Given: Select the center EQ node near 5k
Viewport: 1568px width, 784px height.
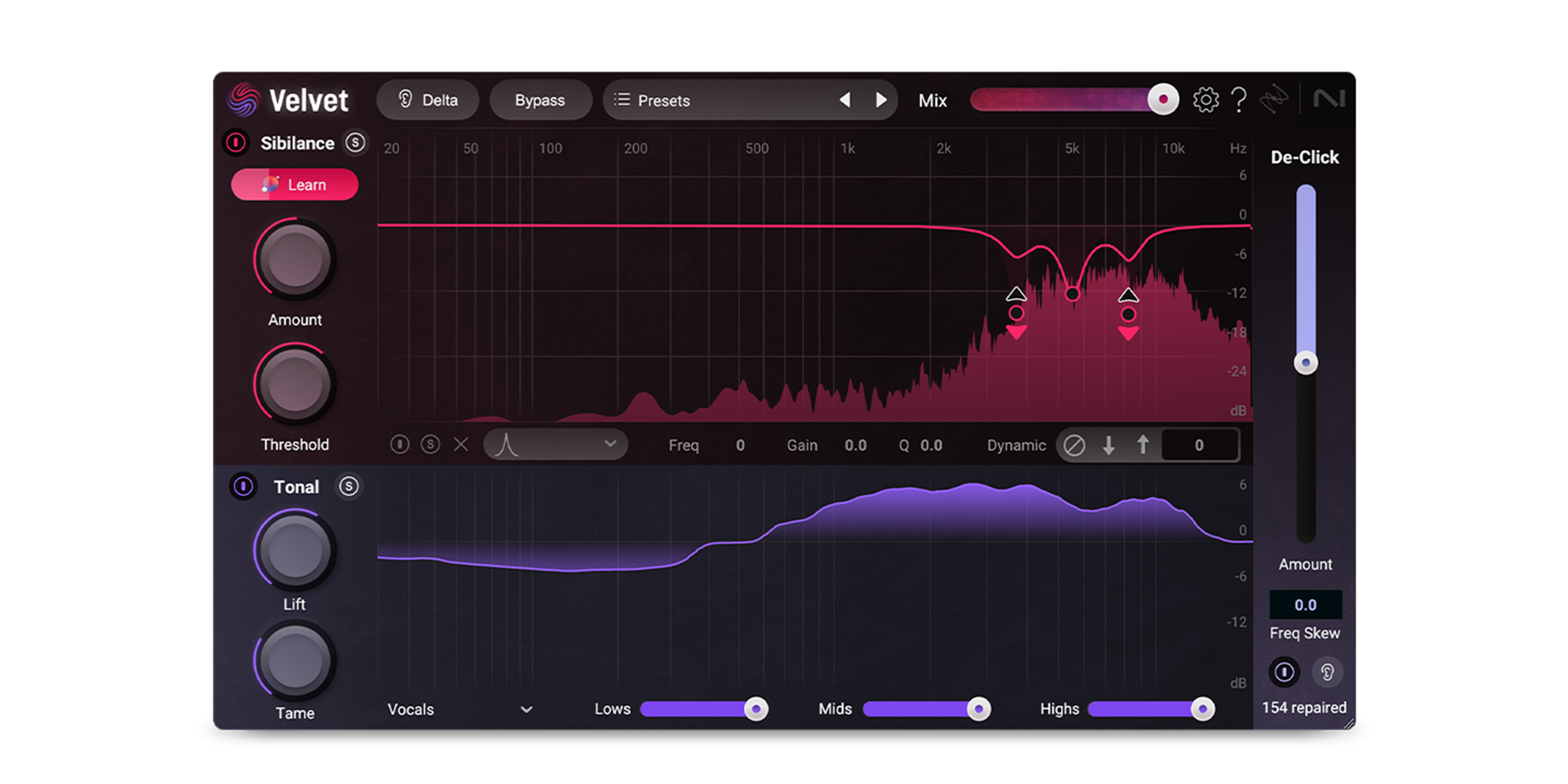Looking at the screenshot, I should [x=1073, y=295].
